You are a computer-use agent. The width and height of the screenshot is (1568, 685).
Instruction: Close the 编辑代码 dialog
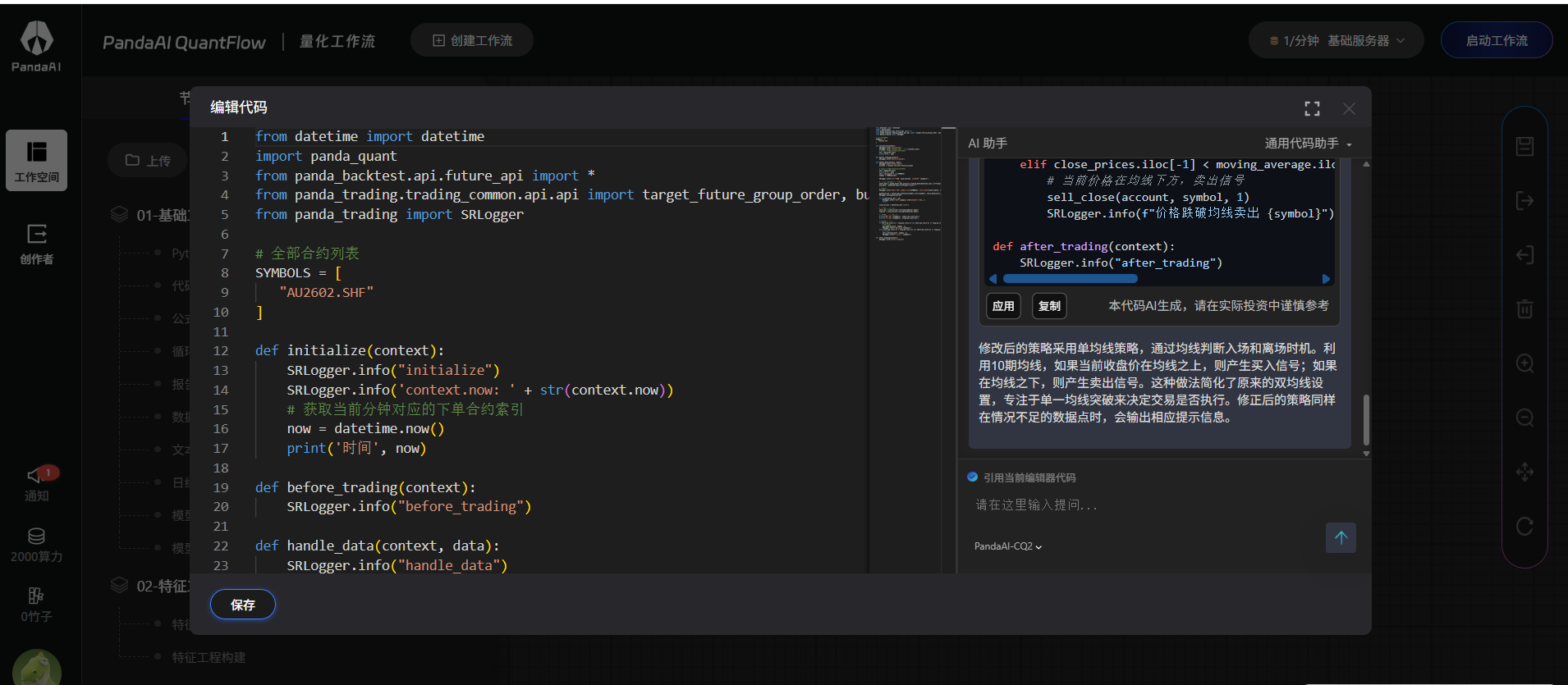point(1349,108)
